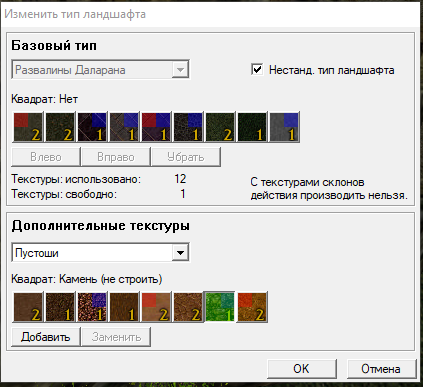Open the Развалины Даларана base type dropdown
This screenshot has width=423, height=387.
(x=100, y=70)
